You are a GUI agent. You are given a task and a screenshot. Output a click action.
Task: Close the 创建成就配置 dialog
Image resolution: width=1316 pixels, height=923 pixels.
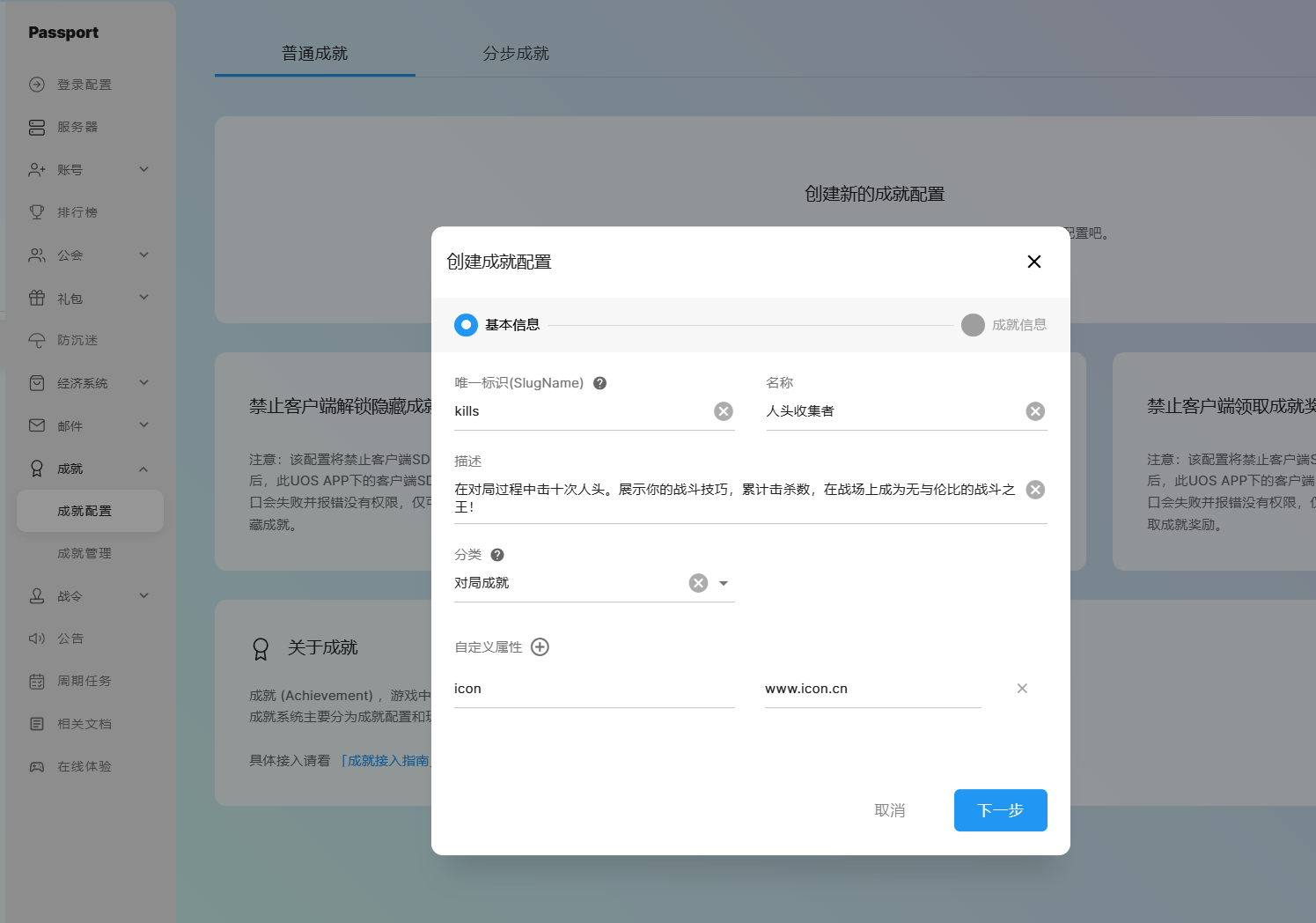[1033, 262]
